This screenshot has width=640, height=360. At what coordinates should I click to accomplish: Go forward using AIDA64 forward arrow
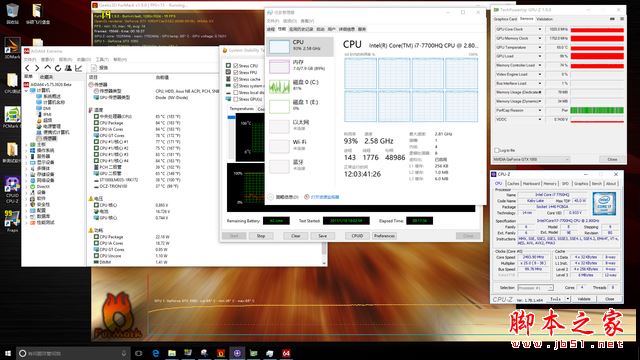coord(37,68)
